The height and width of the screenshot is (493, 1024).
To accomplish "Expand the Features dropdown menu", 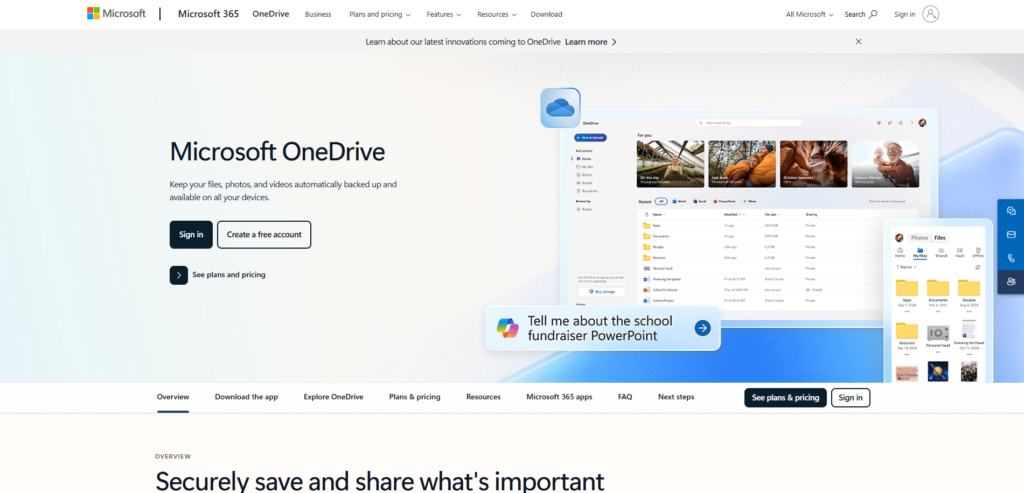I will pos(443,14).
